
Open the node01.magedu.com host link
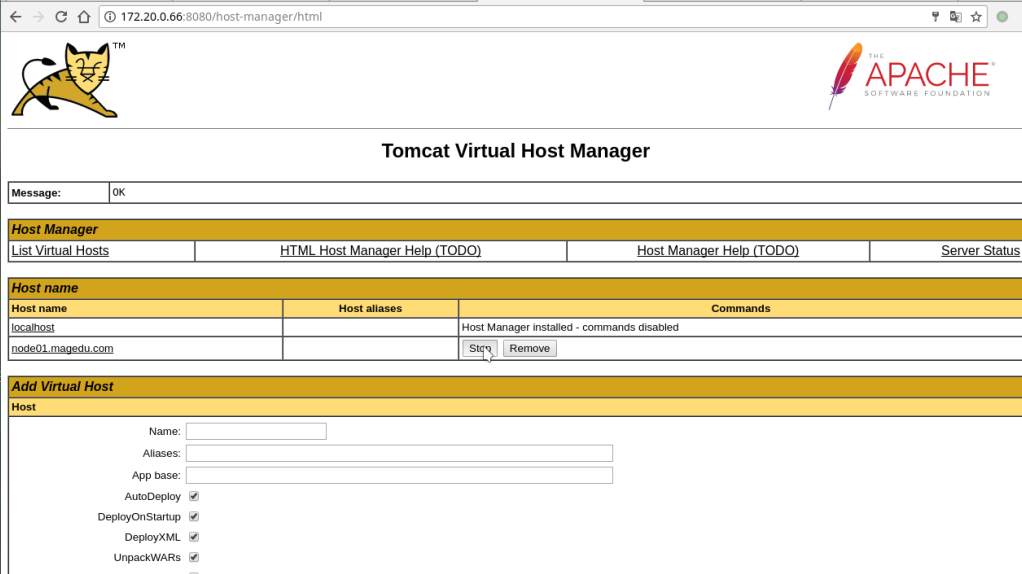click(63, 349)
